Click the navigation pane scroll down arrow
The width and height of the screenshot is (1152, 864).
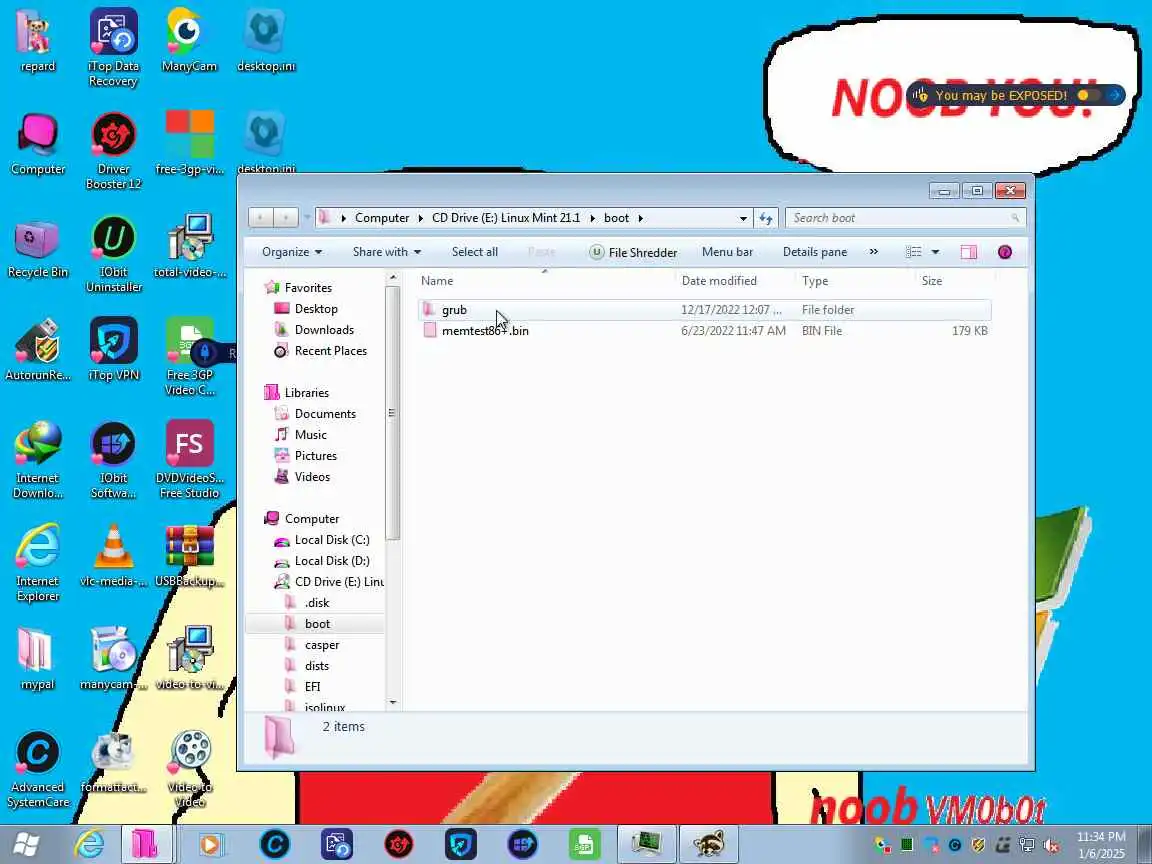(393, 702)
